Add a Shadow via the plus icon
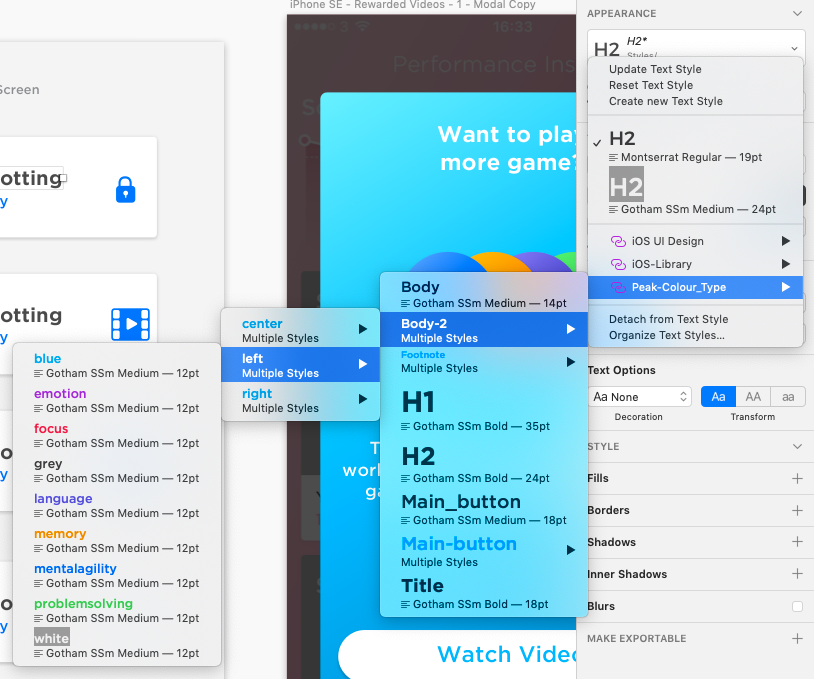This screenshot has width=814, height=679. [x=799, y=543]
